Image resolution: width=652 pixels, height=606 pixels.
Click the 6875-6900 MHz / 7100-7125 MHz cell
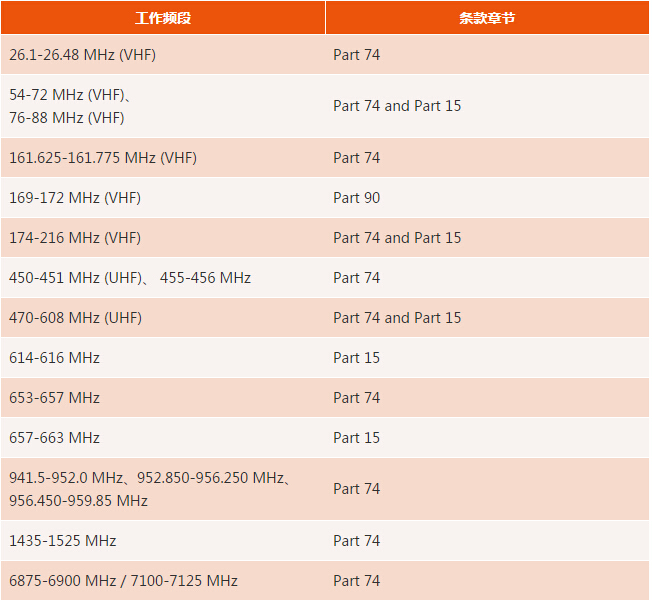[124, 581]
